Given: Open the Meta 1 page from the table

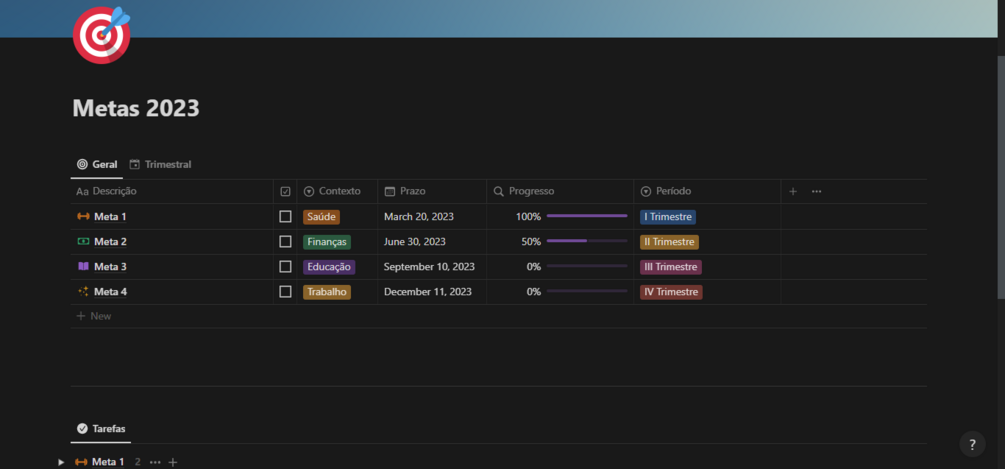Looking at the screenshot, I should (x=110, y=217).
